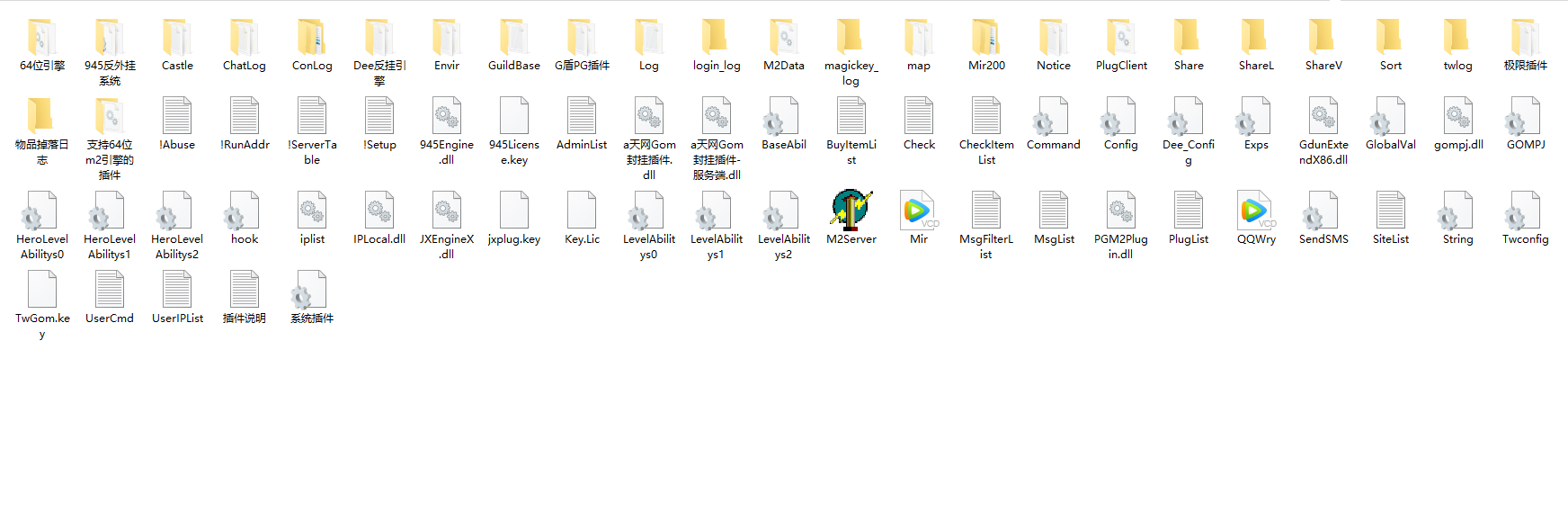Click the Mir video file icon

[918, 210]
